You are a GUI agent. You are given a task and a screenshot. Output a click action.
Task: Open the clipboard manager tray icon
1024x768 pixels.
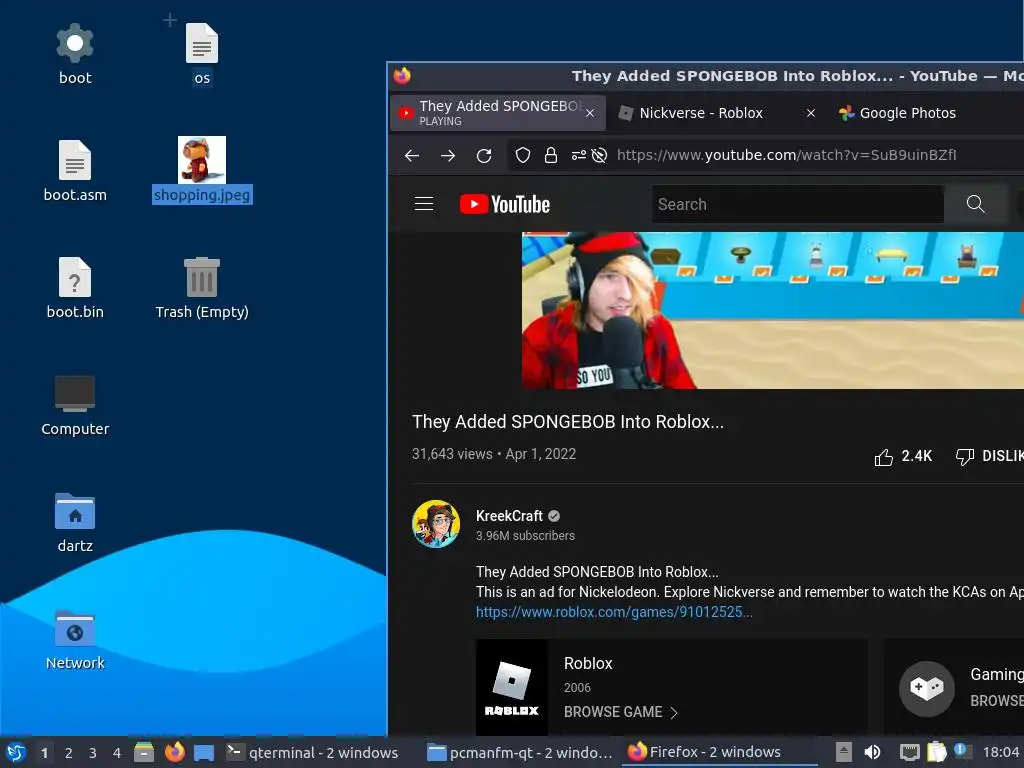tap(936, 752)
